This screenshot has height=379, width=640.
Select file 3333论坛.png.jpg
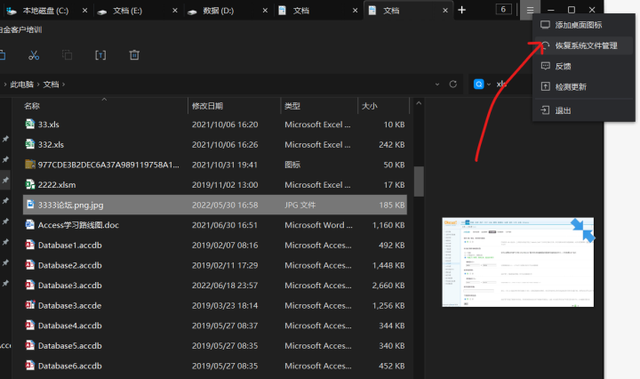coord(215,205)
